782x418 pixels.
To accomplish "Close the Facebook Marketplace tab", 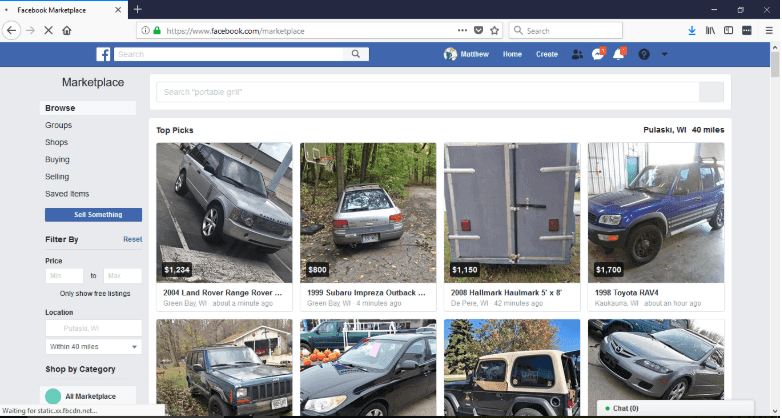I will (x=118, y=10).
